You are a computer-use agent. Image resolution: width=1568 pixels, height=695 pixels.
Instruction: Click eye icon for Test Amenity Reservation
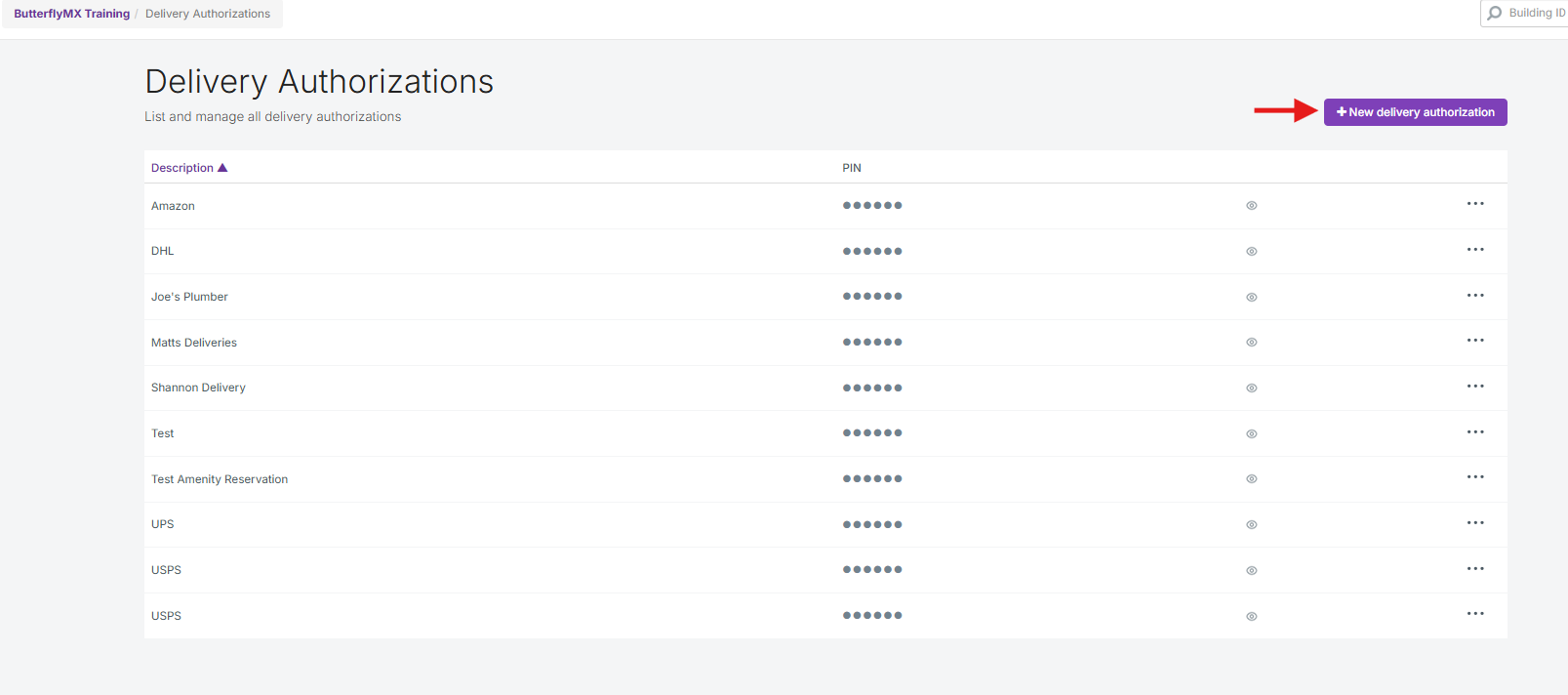click(1251, 479)
